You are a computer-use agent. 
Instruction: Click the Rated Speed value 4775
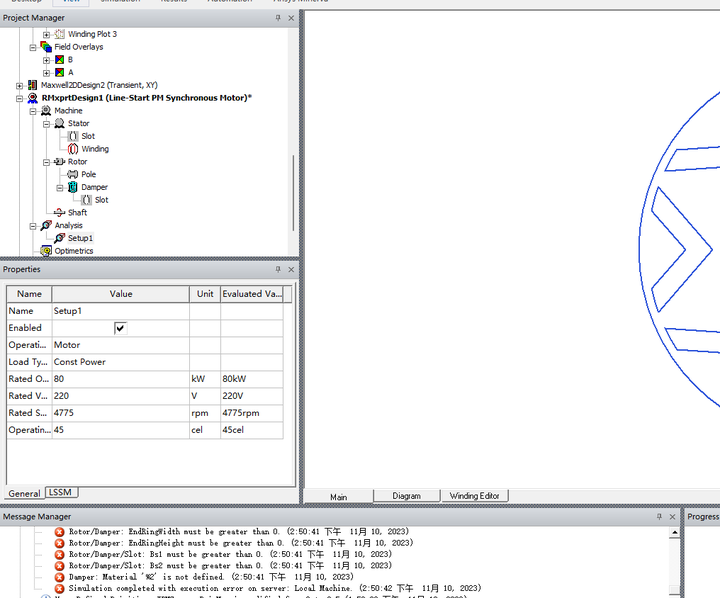[x=121, y=413]
